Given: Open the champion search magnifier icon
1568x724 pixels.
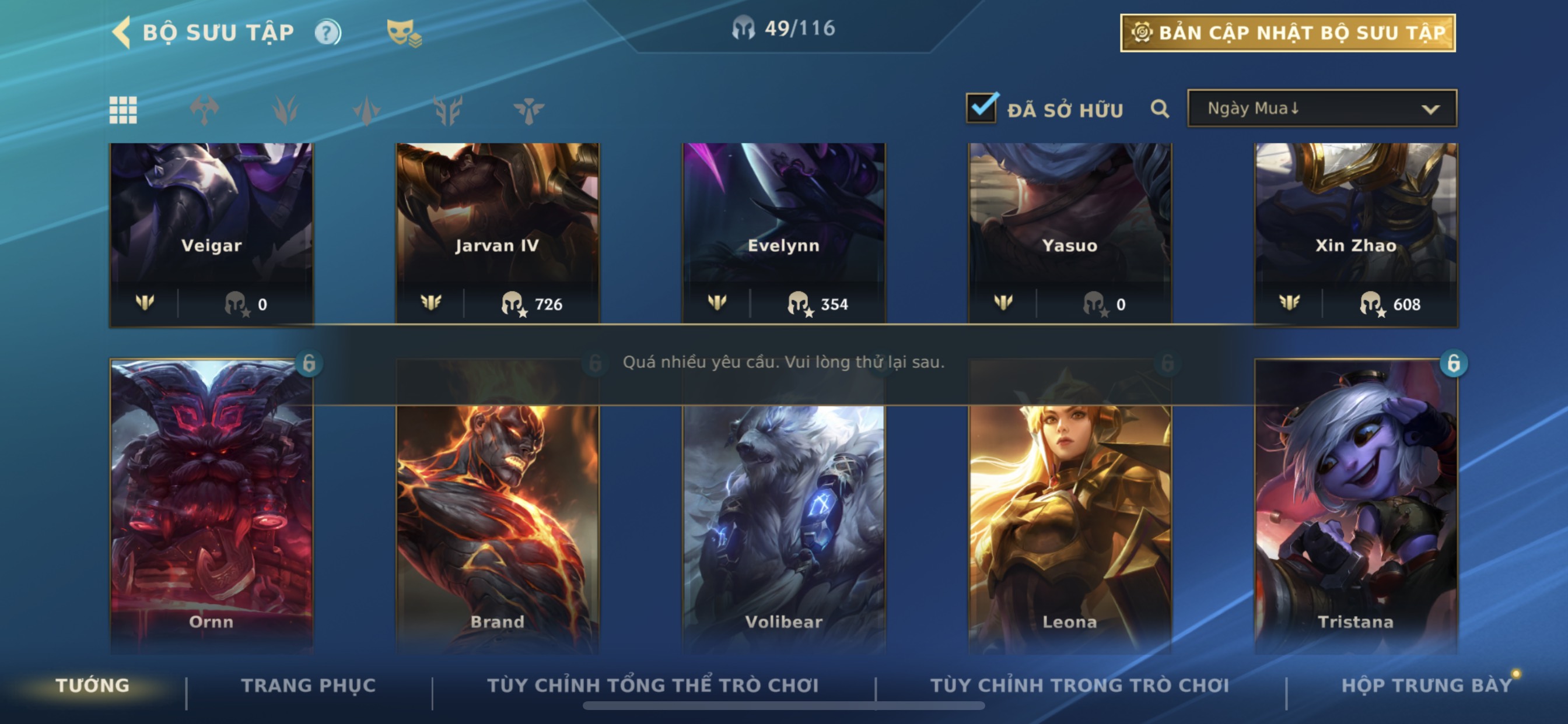Looking at the screenshot, I should tap(1160, 109).
